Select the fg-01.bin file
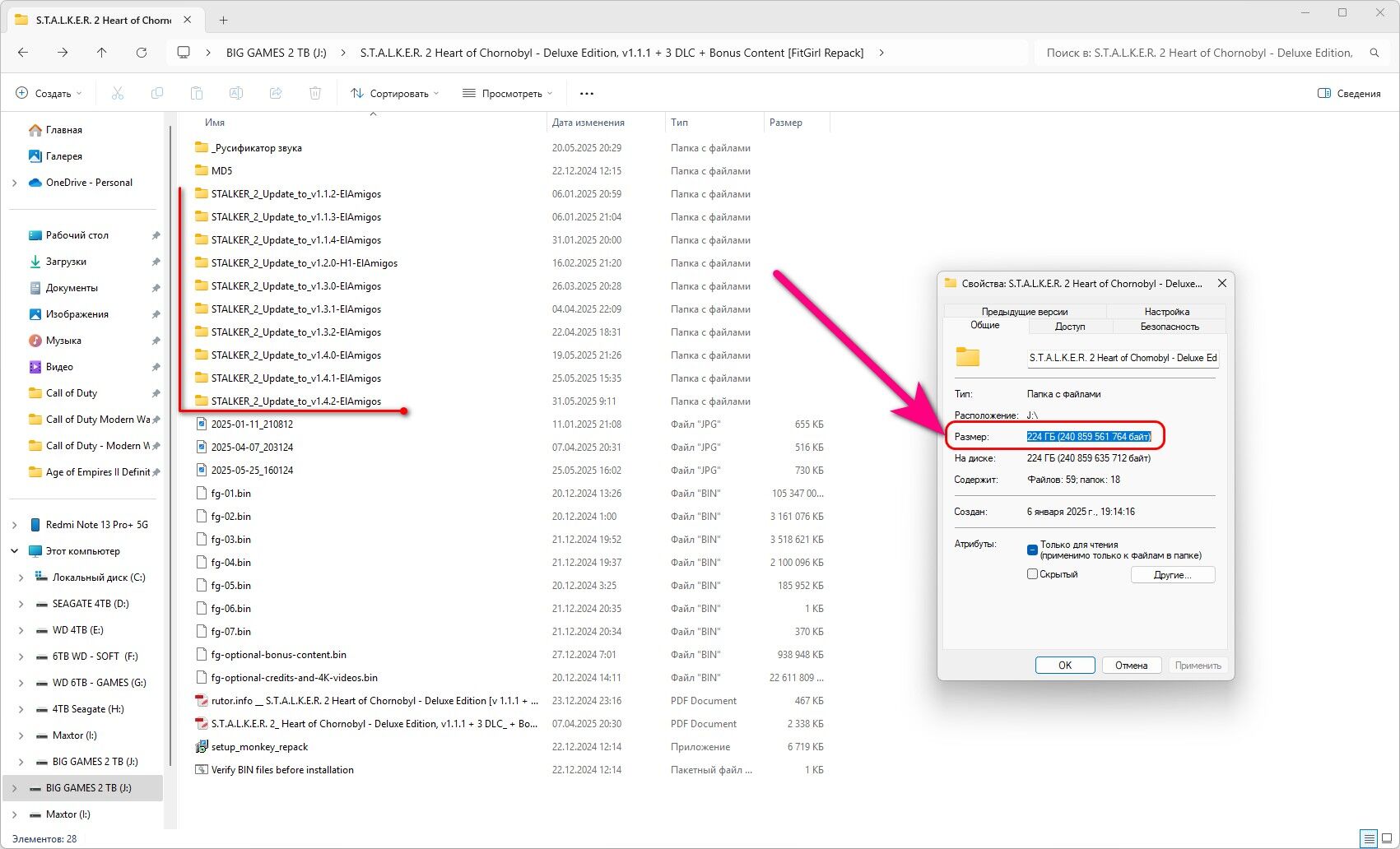Viewport: 1400px width, 849px height. 230,494
